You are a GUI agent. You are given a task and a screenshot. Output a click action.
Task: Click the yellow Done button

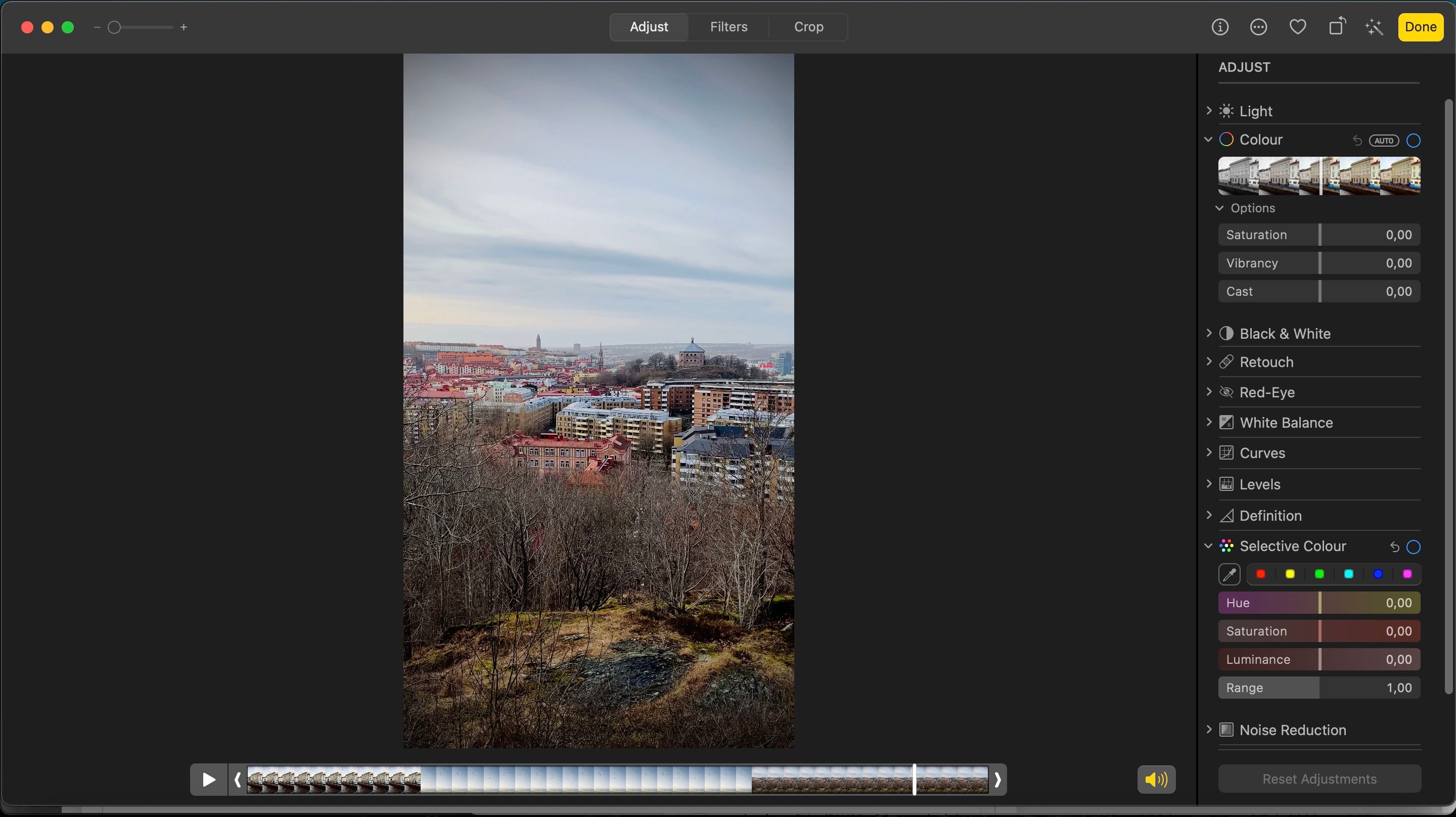[x=1421, y=27]
